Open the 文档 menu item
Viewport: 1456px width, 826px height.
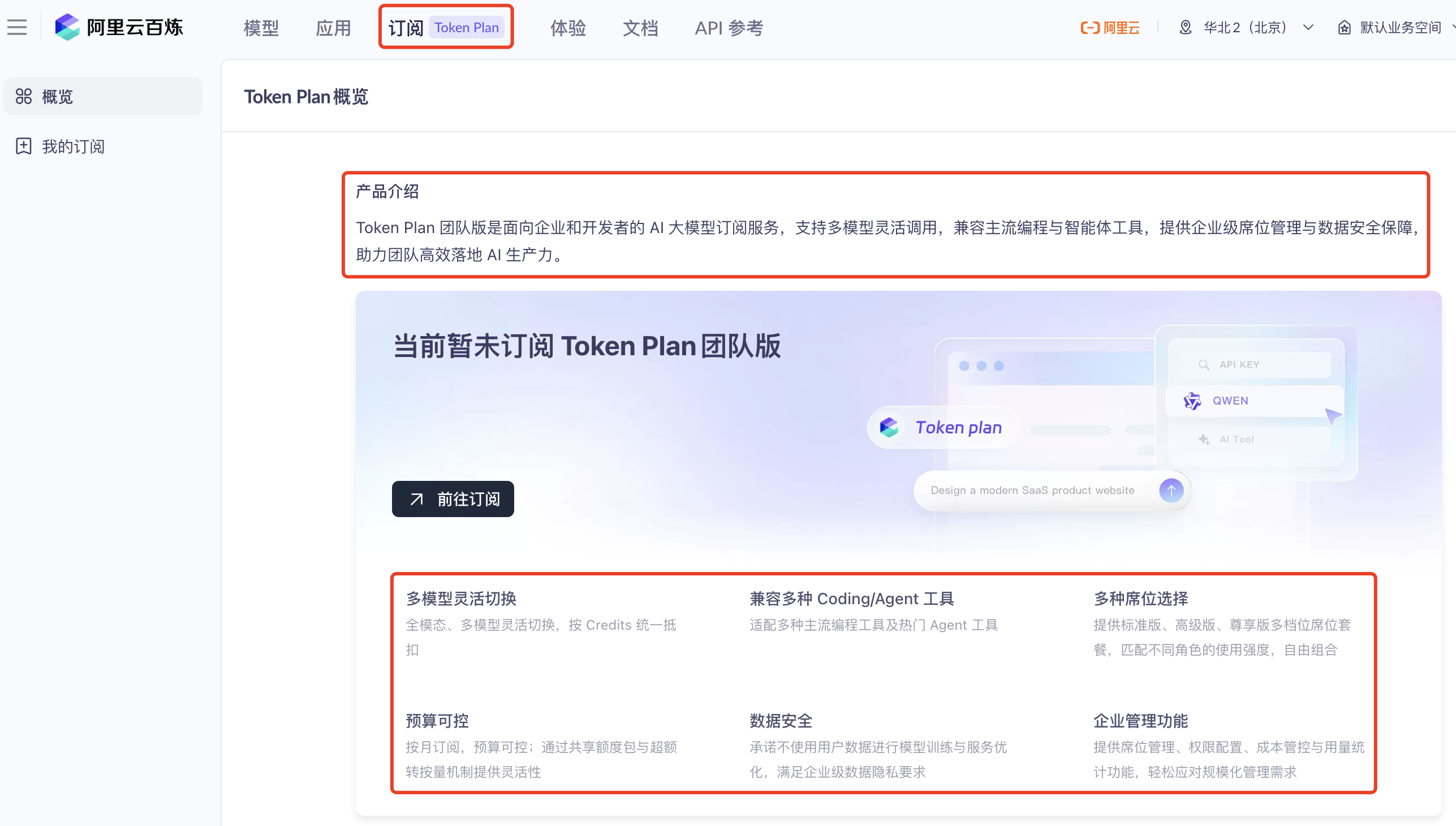(x=640, y=27)
